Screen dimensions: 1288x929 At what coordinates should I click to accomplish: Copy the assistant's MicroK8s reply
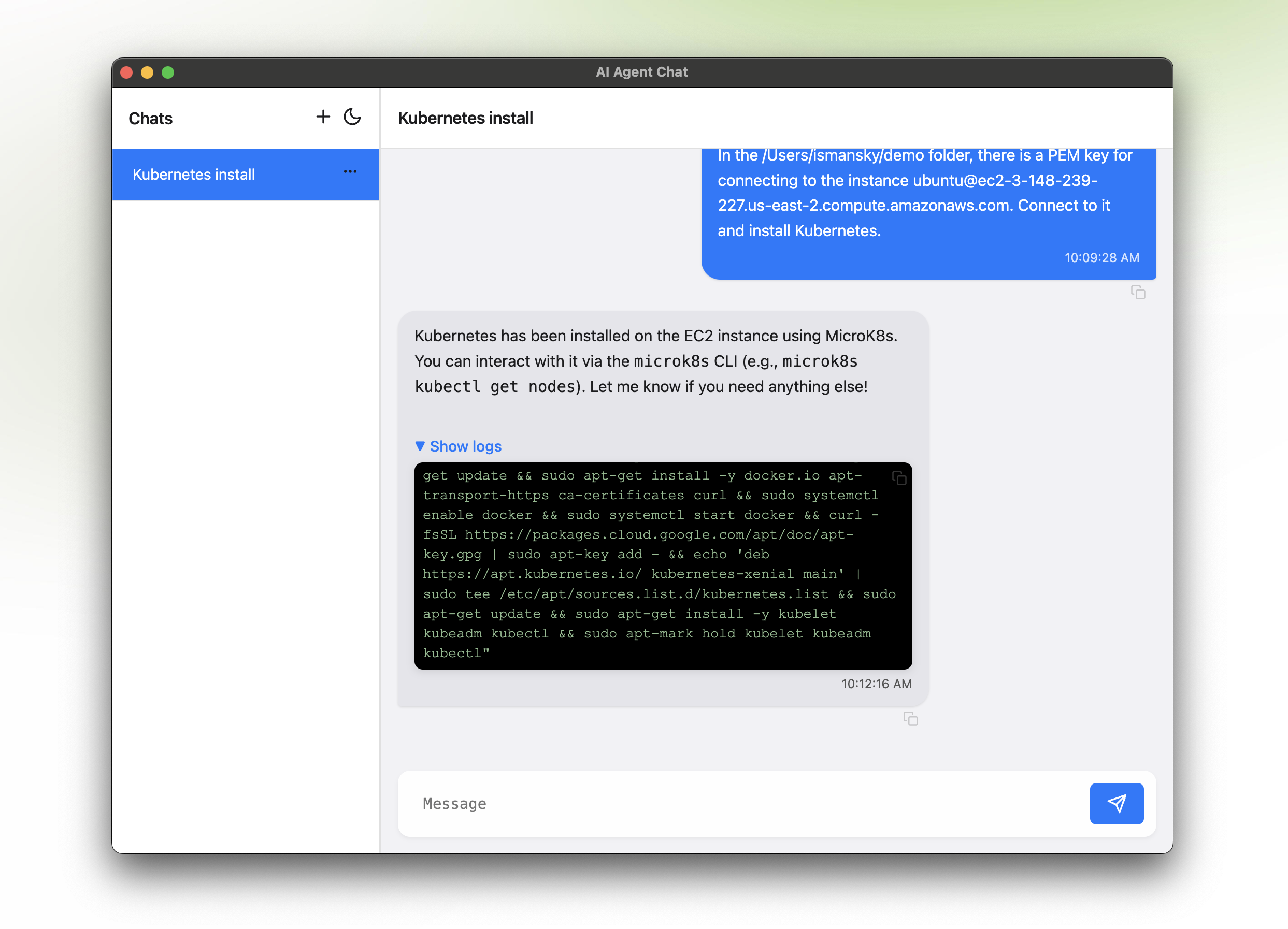(911, 719)
